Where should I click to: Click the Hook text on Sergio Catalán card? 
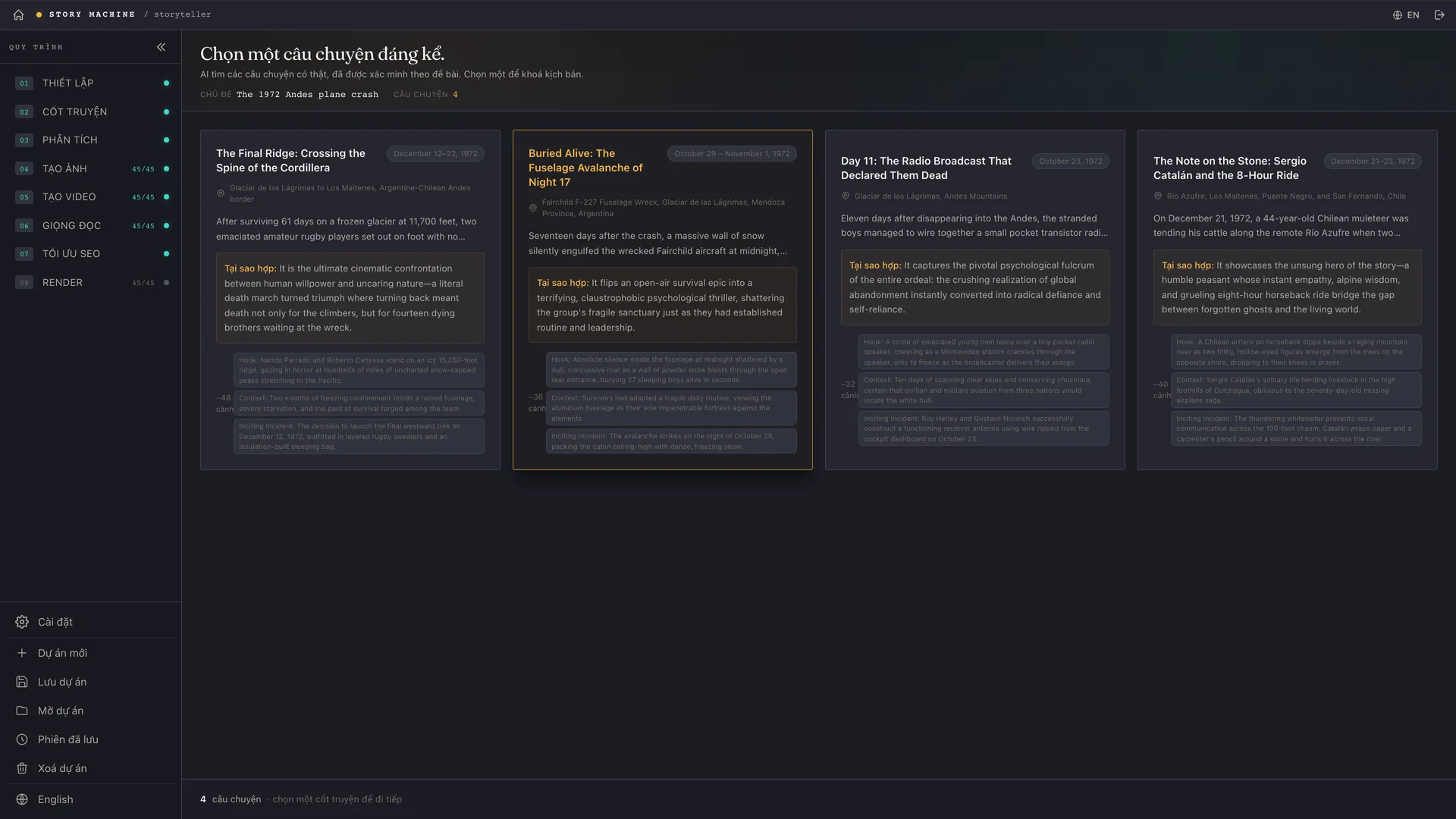click(x=1296, y=352)
